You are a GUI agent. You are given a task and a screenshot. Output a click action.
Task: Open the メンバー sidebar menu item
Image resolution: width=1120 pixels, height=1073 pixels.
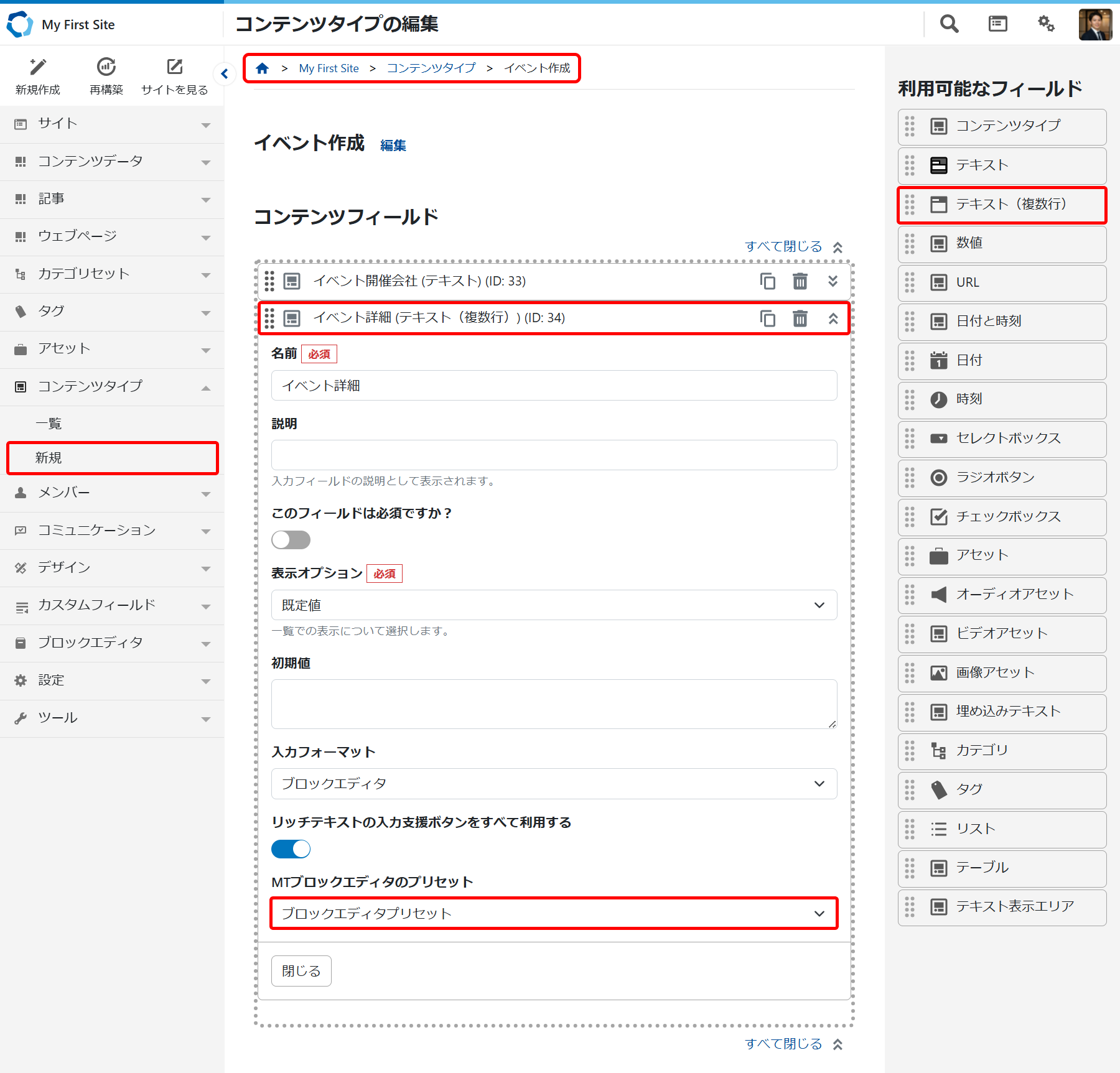(x=112, y=493)
